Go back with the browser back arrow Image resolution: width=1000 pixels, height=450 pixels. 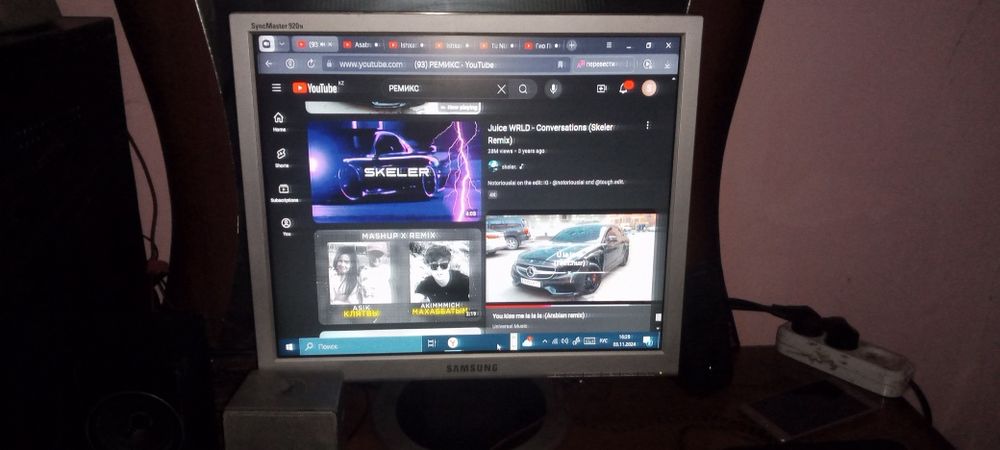point(268,63)
